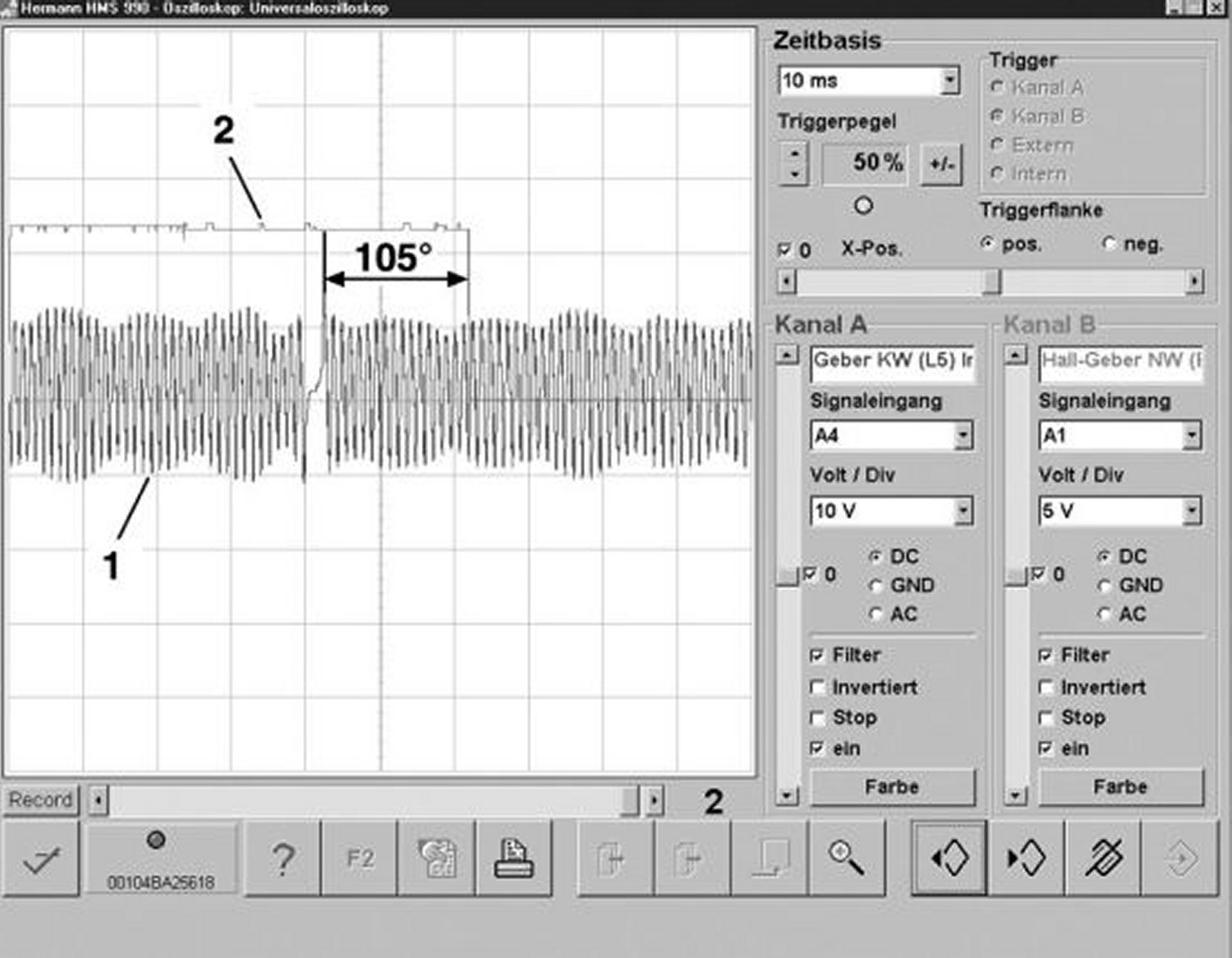Uncheck the Filter option for Kanal A
1232x958 pixels.
click(817, 656)
